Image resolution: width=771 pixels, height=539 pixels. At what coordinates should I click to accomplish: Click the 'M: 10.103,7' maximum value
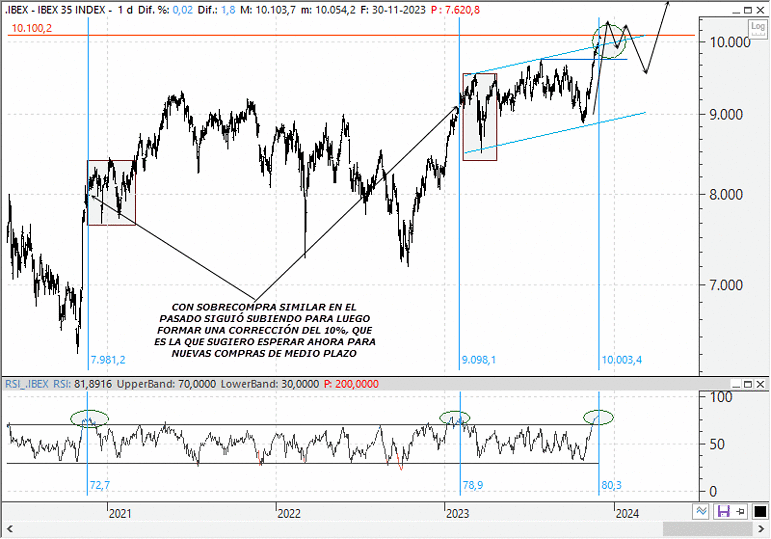(x=268, y=10)
